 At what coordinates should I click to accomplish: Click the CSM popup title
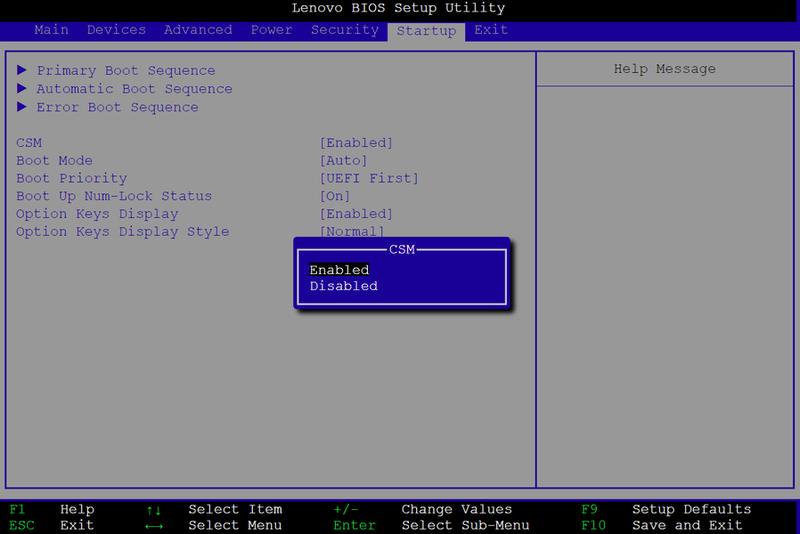click(x=402, y=249)
